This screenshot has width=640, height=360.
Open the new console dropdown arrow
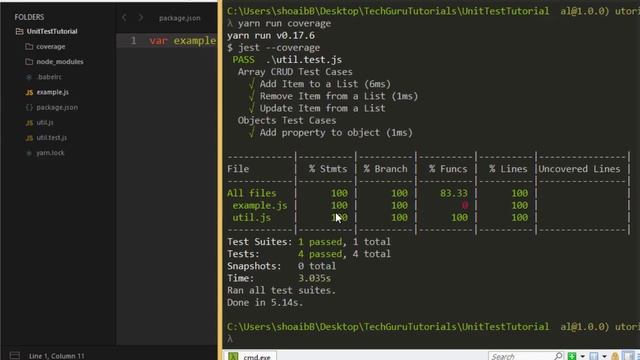point(582,357)
